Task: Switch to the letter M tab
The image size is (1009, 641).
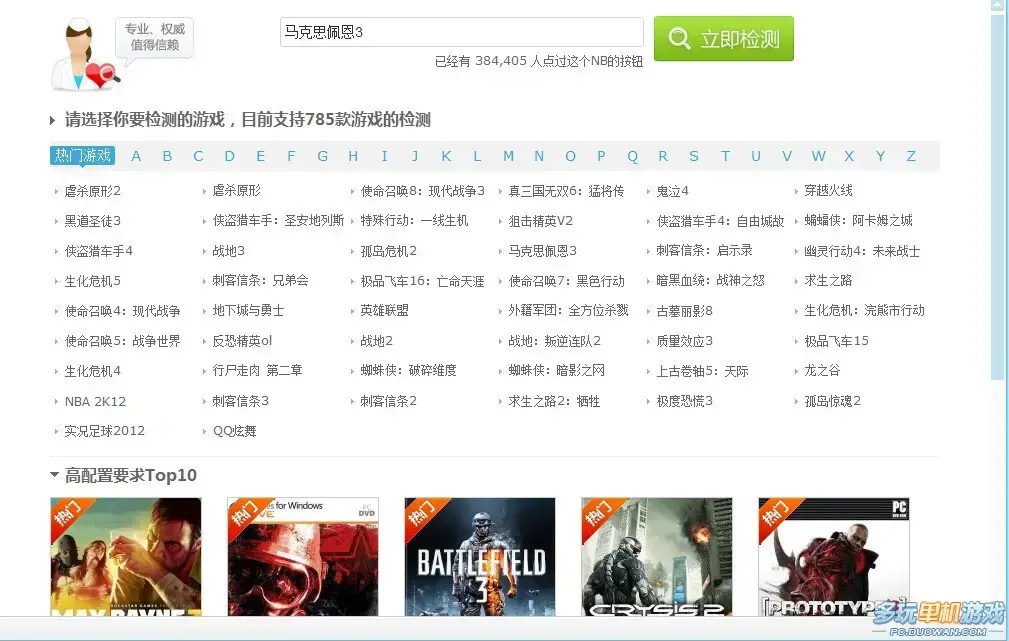Action: pyautogui.click(x=508, y=156)
